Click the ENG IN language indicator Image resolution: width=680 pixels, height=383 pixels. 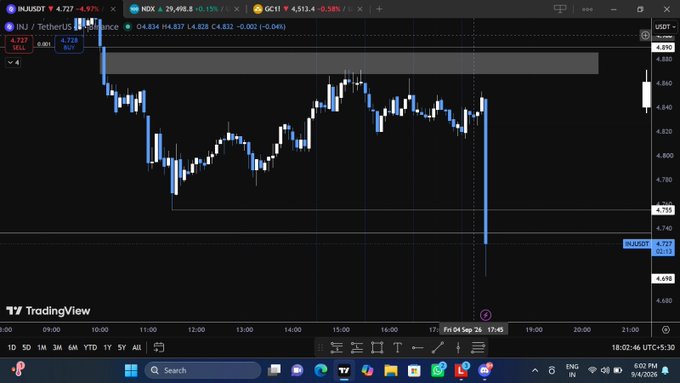[x=572, y=370]
